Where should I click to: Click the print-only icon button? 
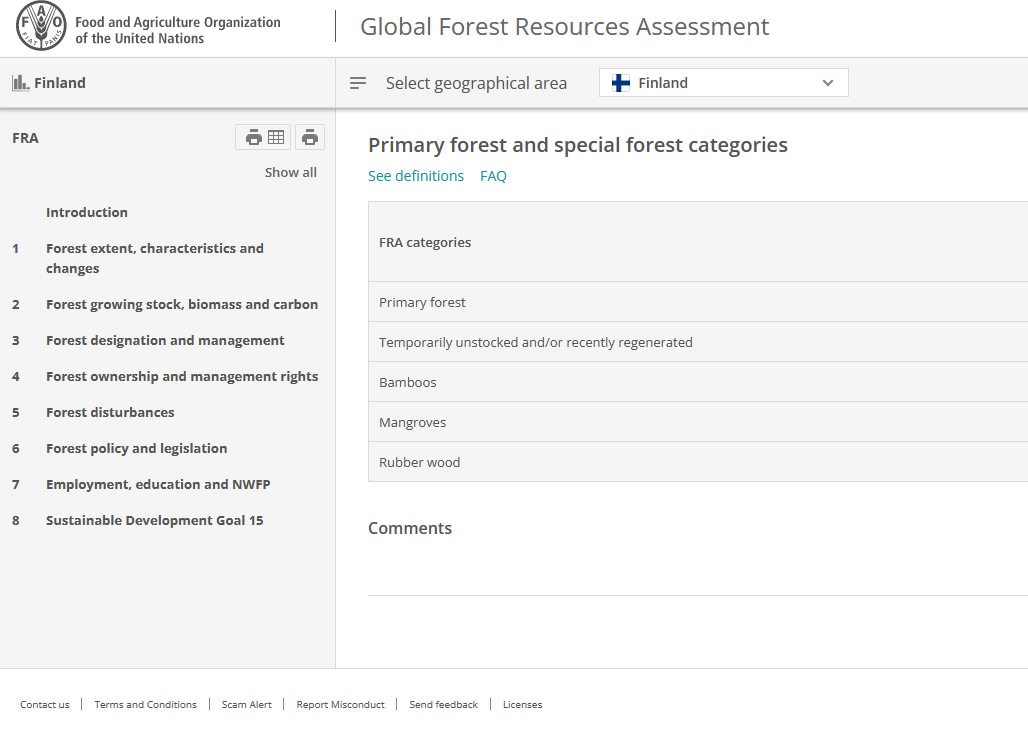pos(310,137)
